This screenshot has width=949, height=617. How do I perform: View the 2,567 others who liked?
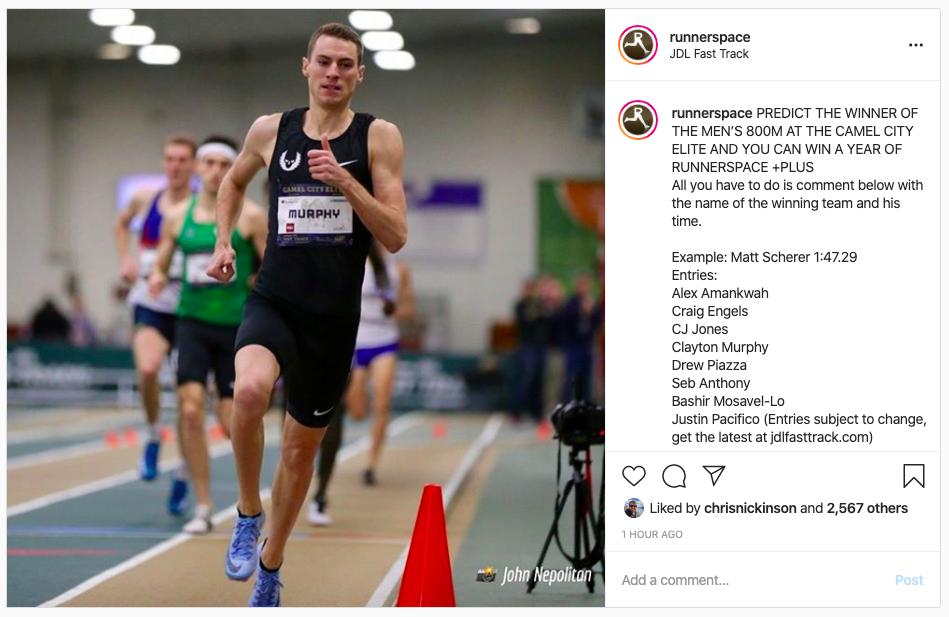click(x=867, y=508)
